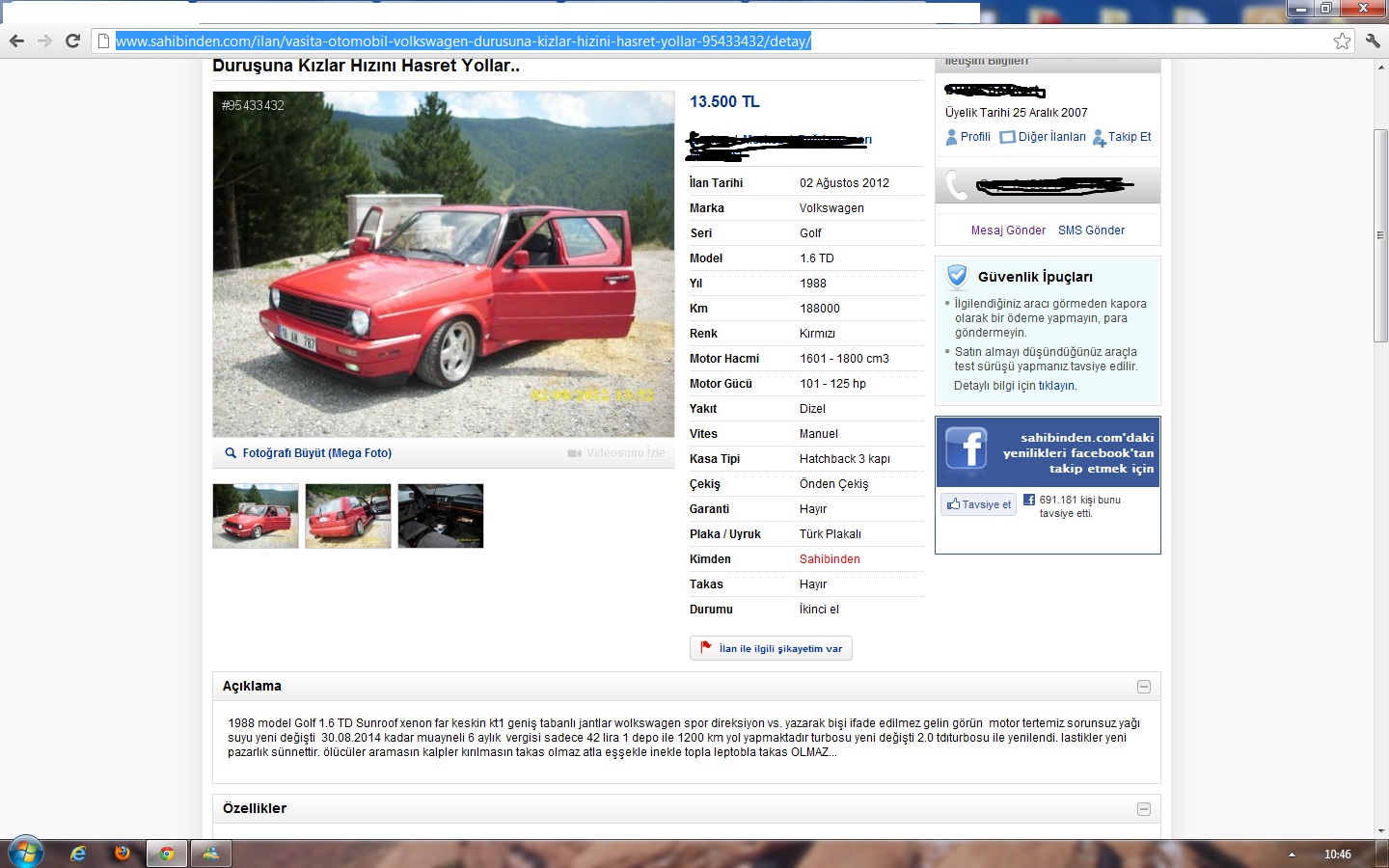
Task: Click the listing title Duruşuna Kızlar Hızını Hasret Yollar
Action: [366, 66]
